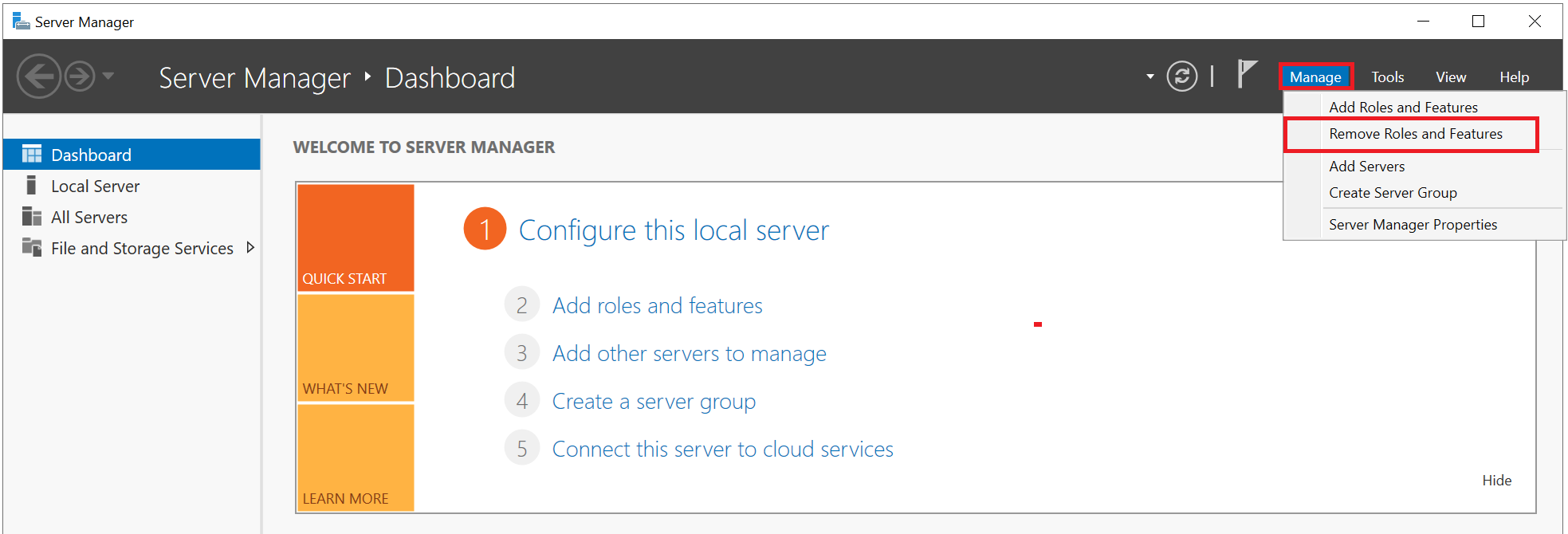Screen dimensions: 1568x534
Task: Select the LEARN MORE tile
Action: pyautogui.click(x=356, y=457)
